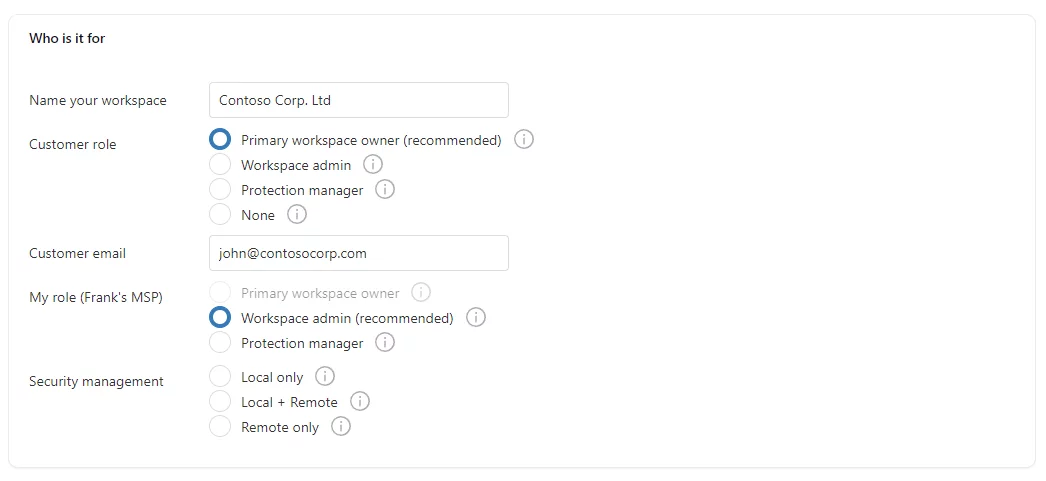
Task: Click info icon beside Primary workspace owner (recommended)
Action: tap(524, 140)
